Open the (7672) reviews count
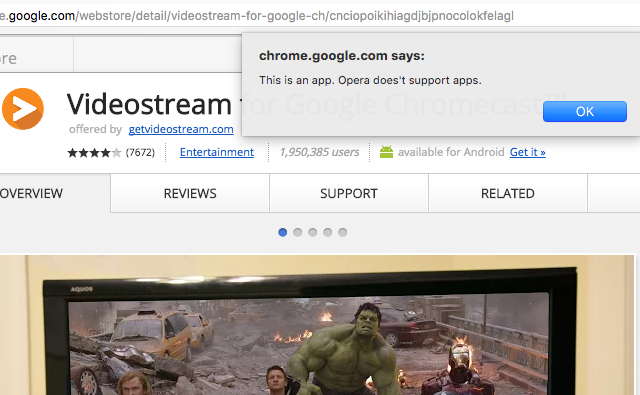 140,153
